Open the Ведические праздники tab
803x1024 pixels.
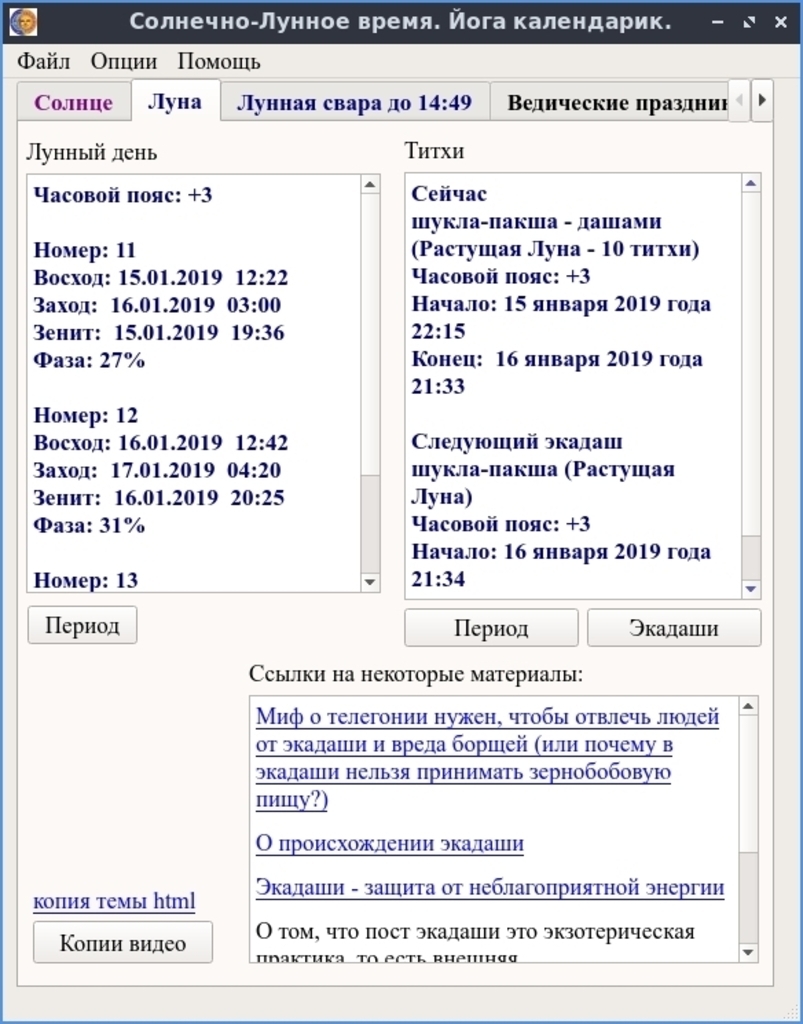[x=614, y=103]
